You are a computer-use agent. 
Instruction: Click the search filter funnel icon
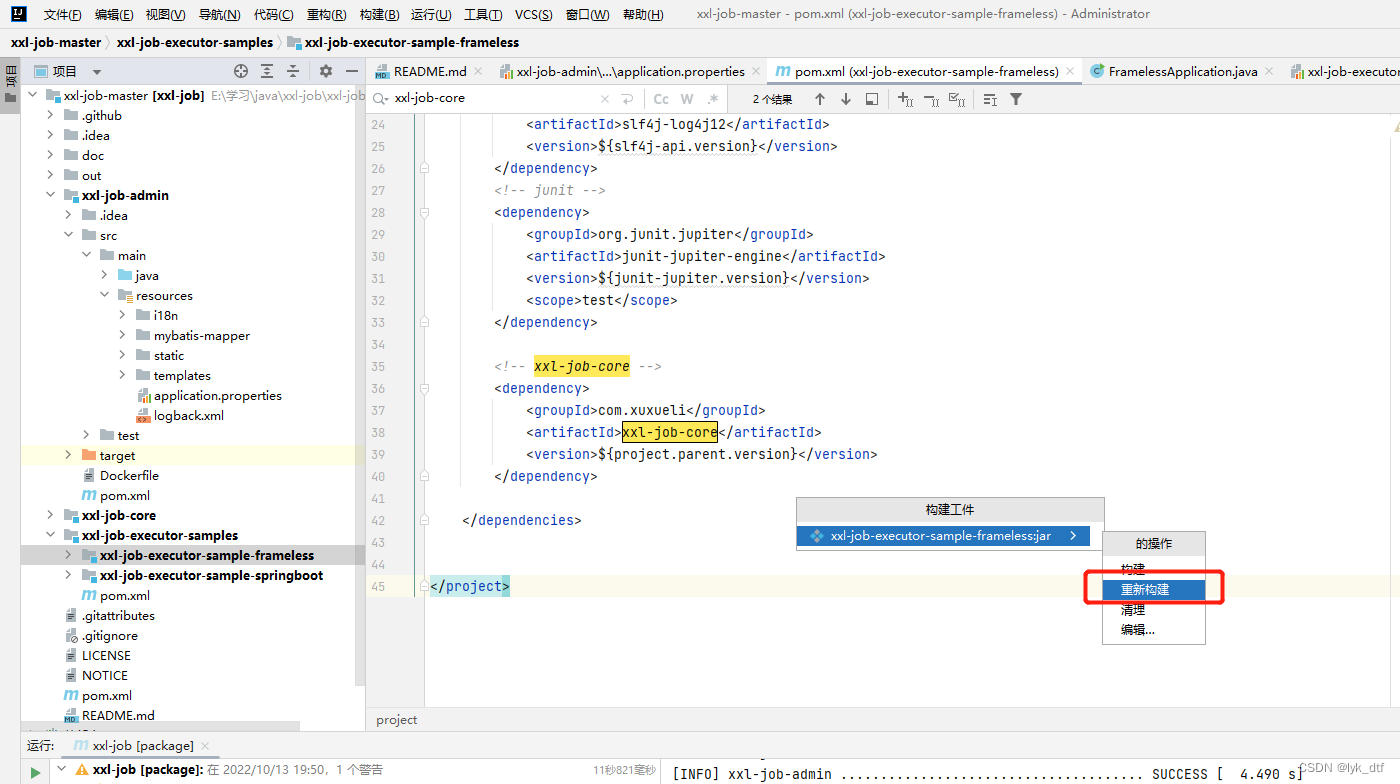tap(1016, 99)
